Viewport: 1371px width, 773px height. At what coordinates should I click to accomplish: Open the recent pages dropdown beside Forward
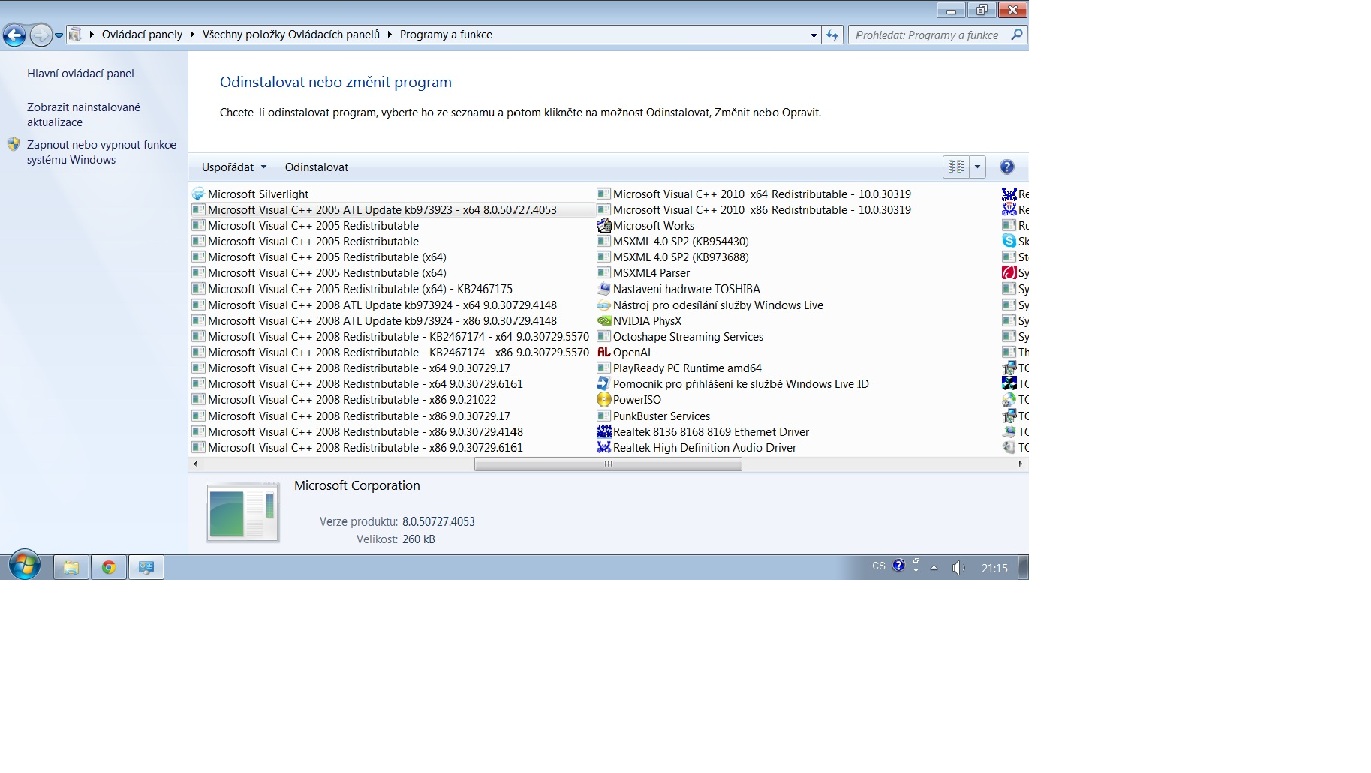59,35
